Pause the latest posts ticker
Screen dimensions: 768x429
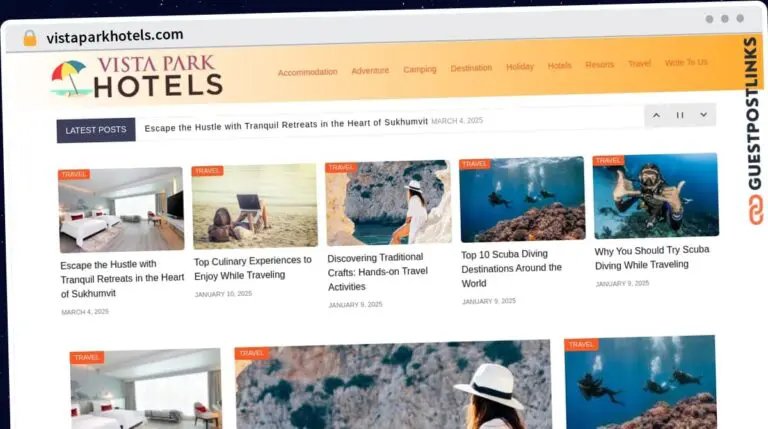pos(680,115)
